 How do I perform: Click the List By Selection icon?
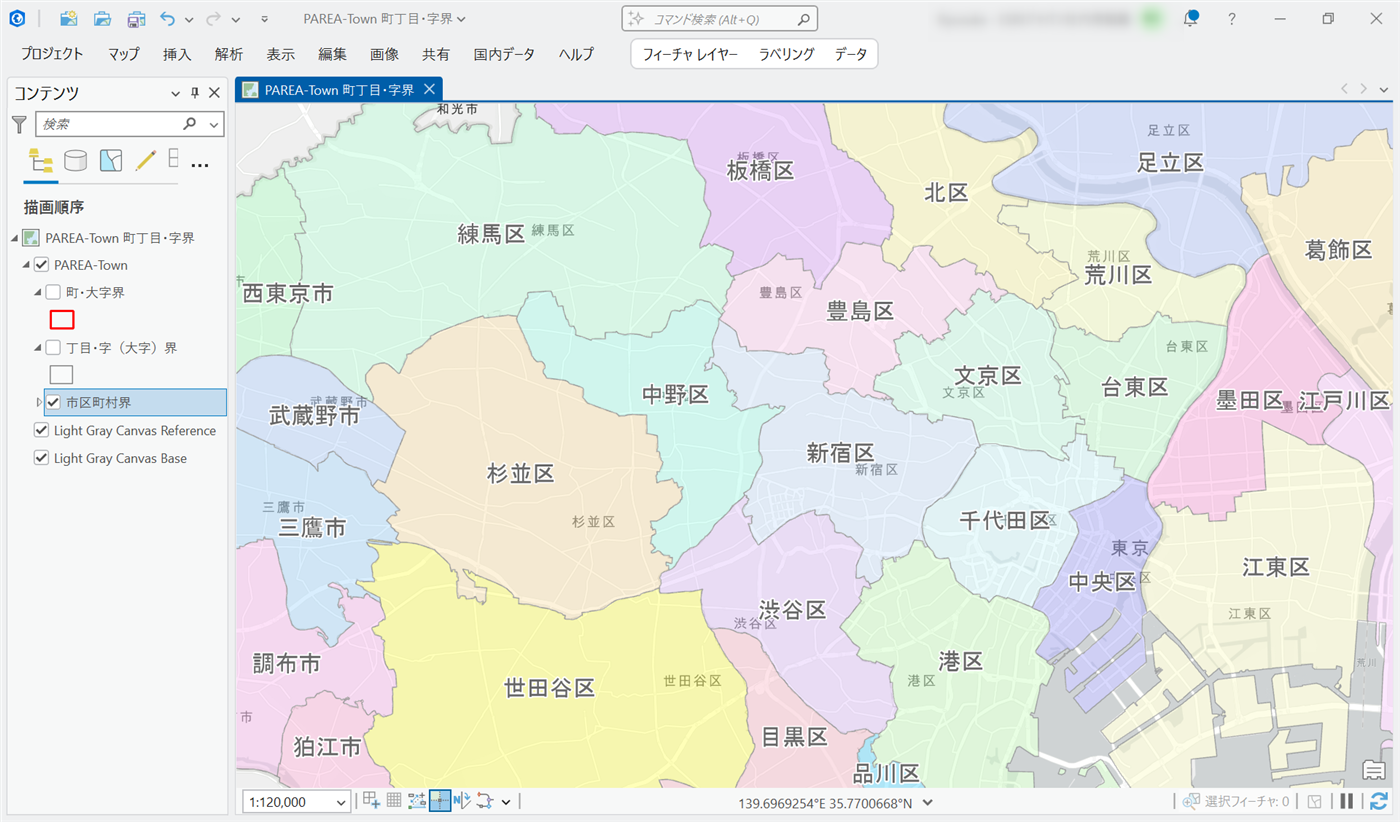click(x=110, y=161)
